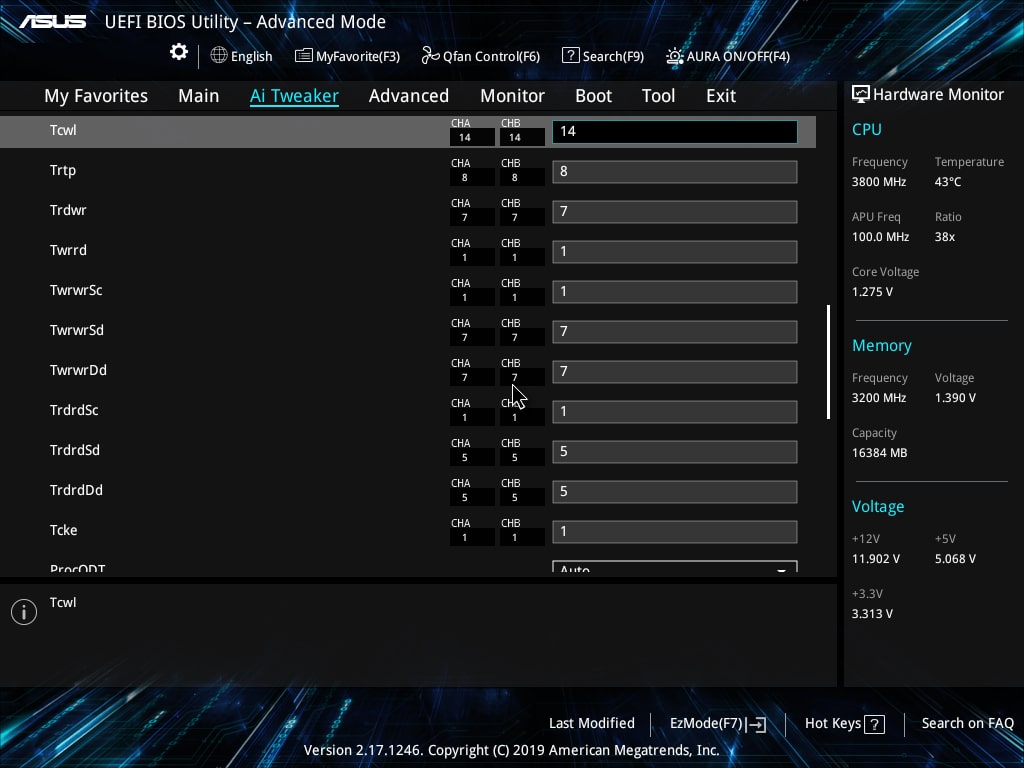Click the Core Voltage value 1.275 V

click(872, 292)
